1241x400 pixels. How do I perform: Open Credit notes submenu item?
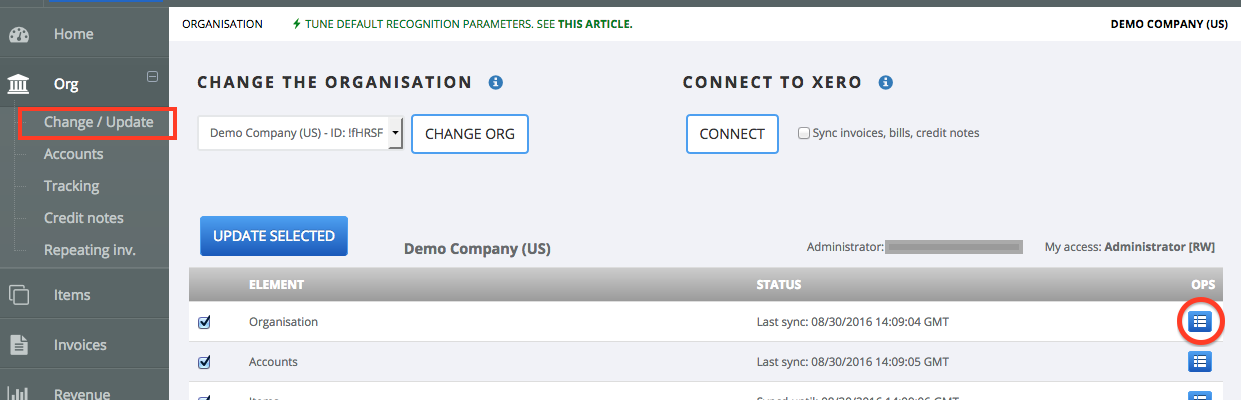click(x=84, y=218)
